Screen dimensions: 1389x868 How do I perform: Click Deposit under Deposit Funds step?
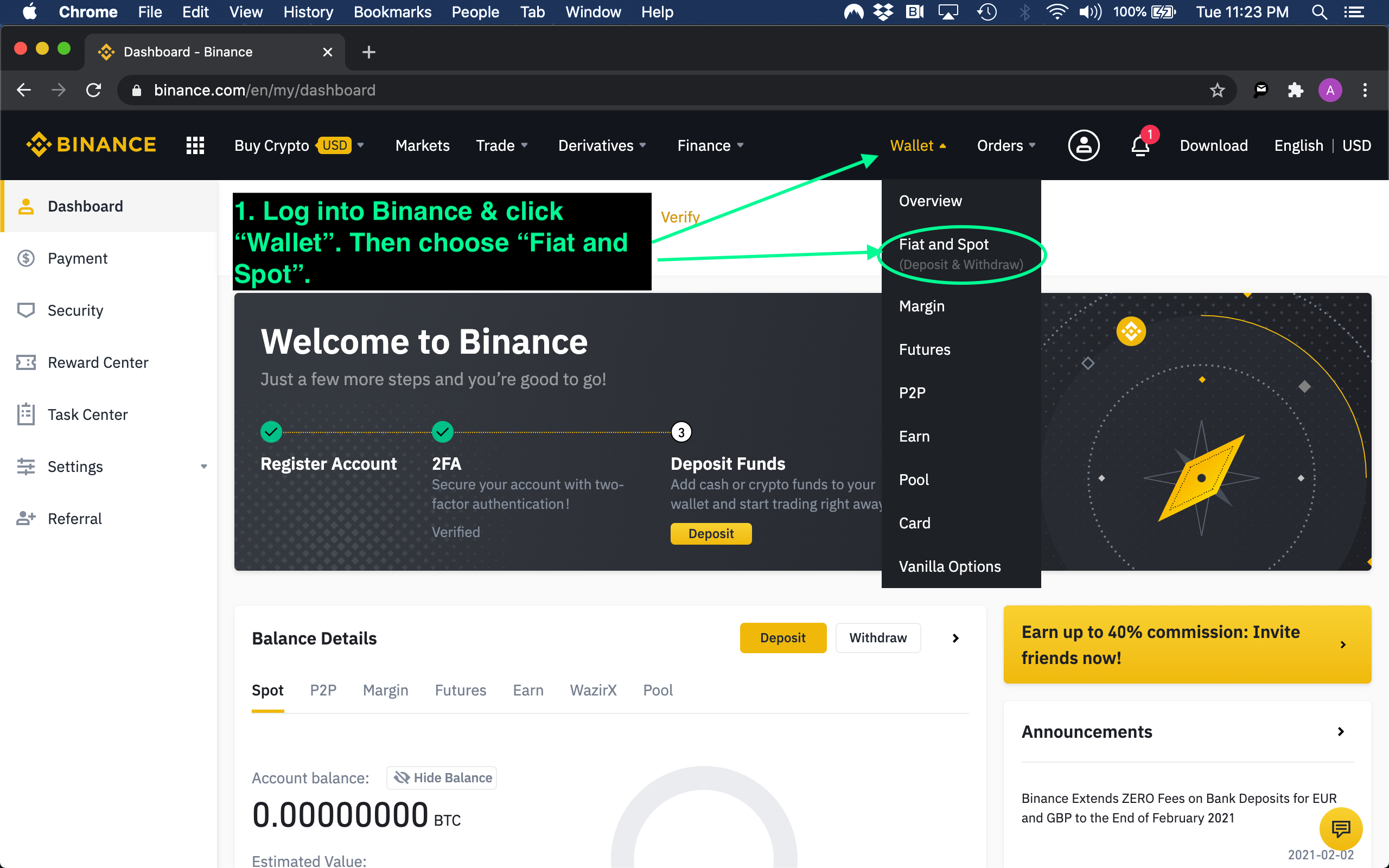pyautogui.click(x=711, y=533)
